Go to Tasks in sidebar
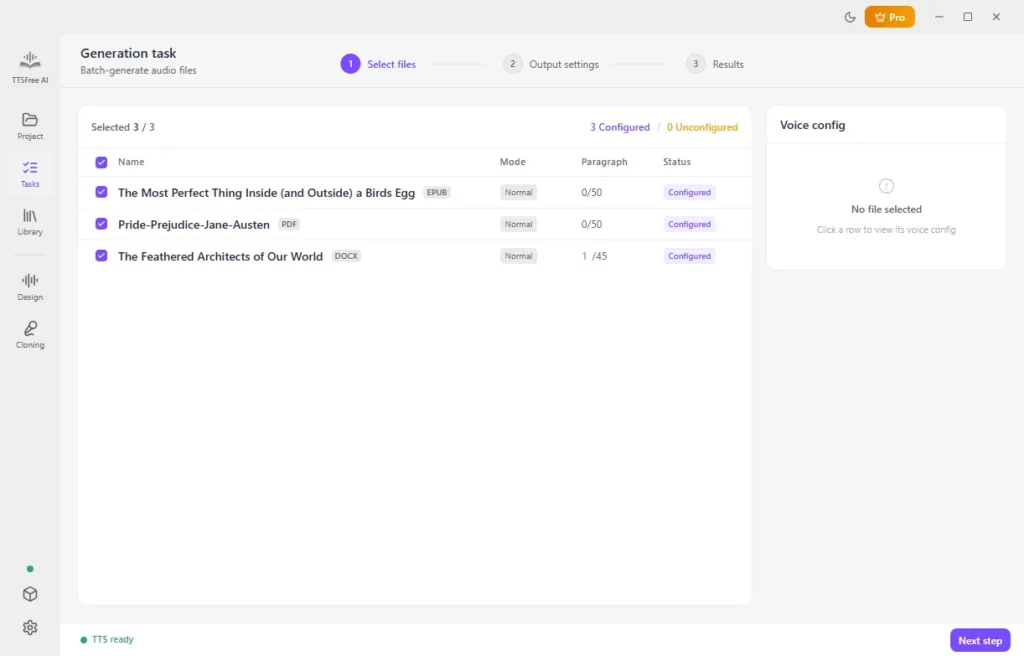Viewport: 1024px width, 656px height. click(x=30, y=174)
